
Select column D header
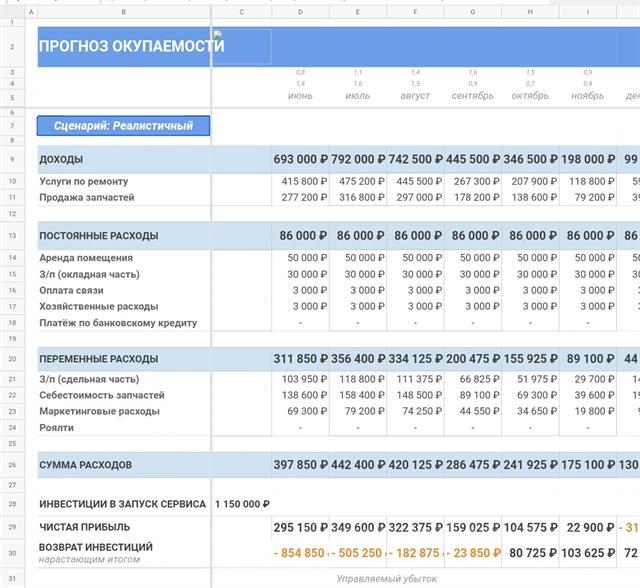pos(300,12)
